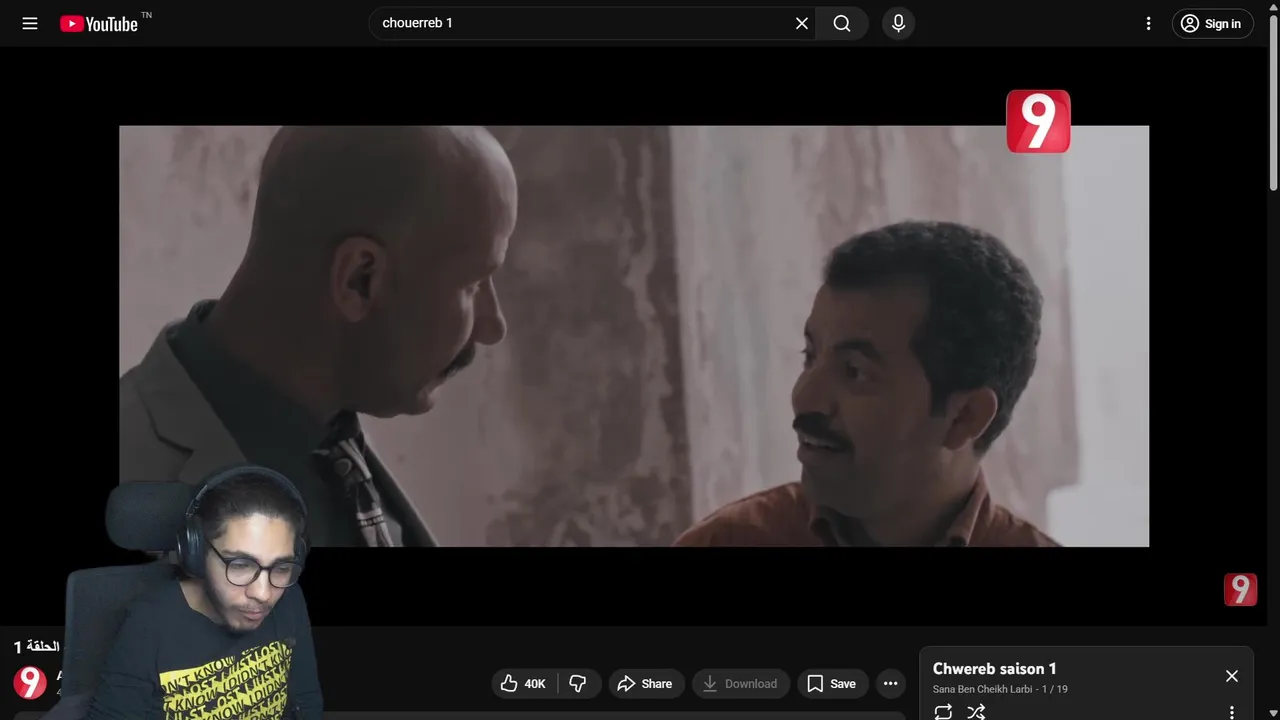Toggle playlist shuffle
Viewport: 1280px width, 720px height.
976,712
